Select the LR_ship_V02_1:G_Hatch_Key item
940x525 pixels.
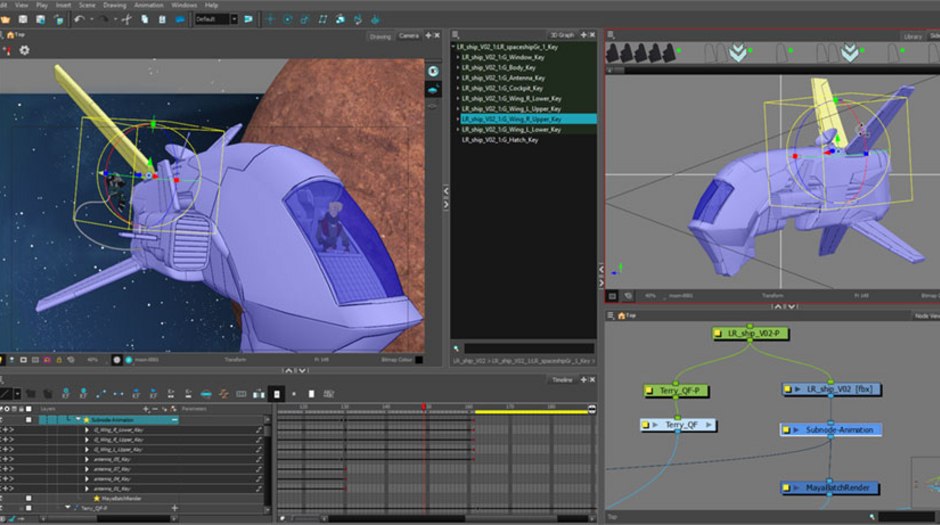499,140
